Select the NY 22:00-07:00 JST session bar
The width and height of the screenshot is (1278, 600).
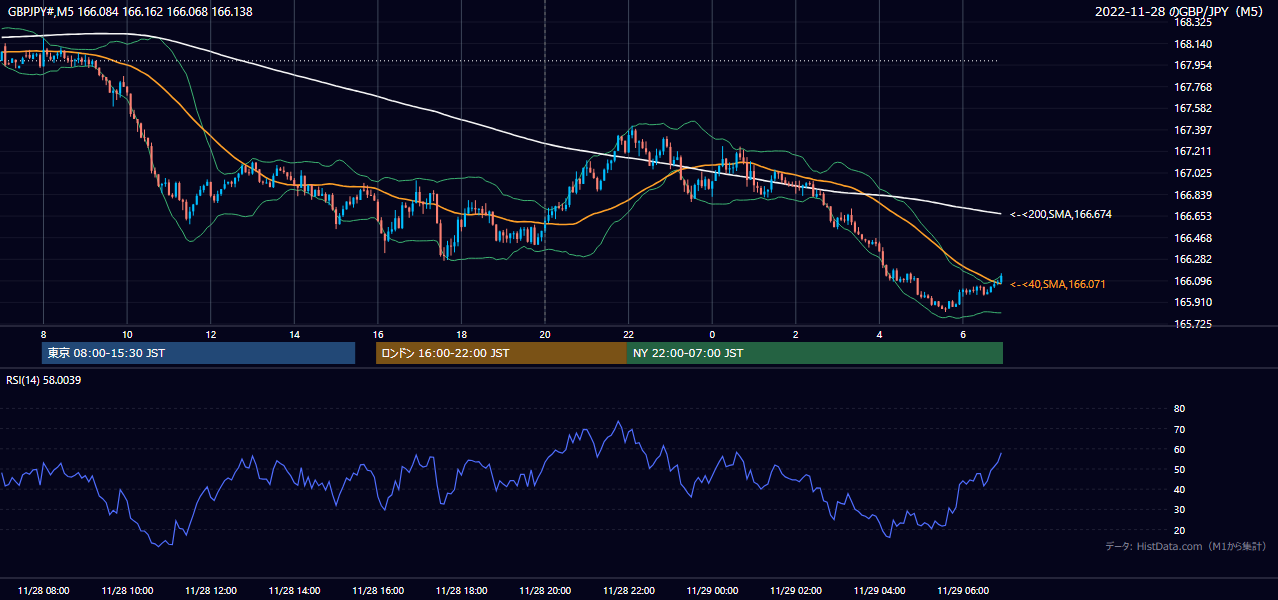[815, 353]
